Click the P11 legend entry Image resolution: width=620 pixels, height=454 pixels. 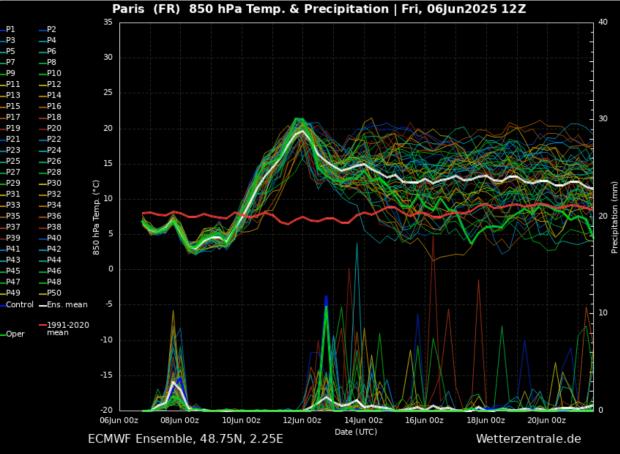13,84
